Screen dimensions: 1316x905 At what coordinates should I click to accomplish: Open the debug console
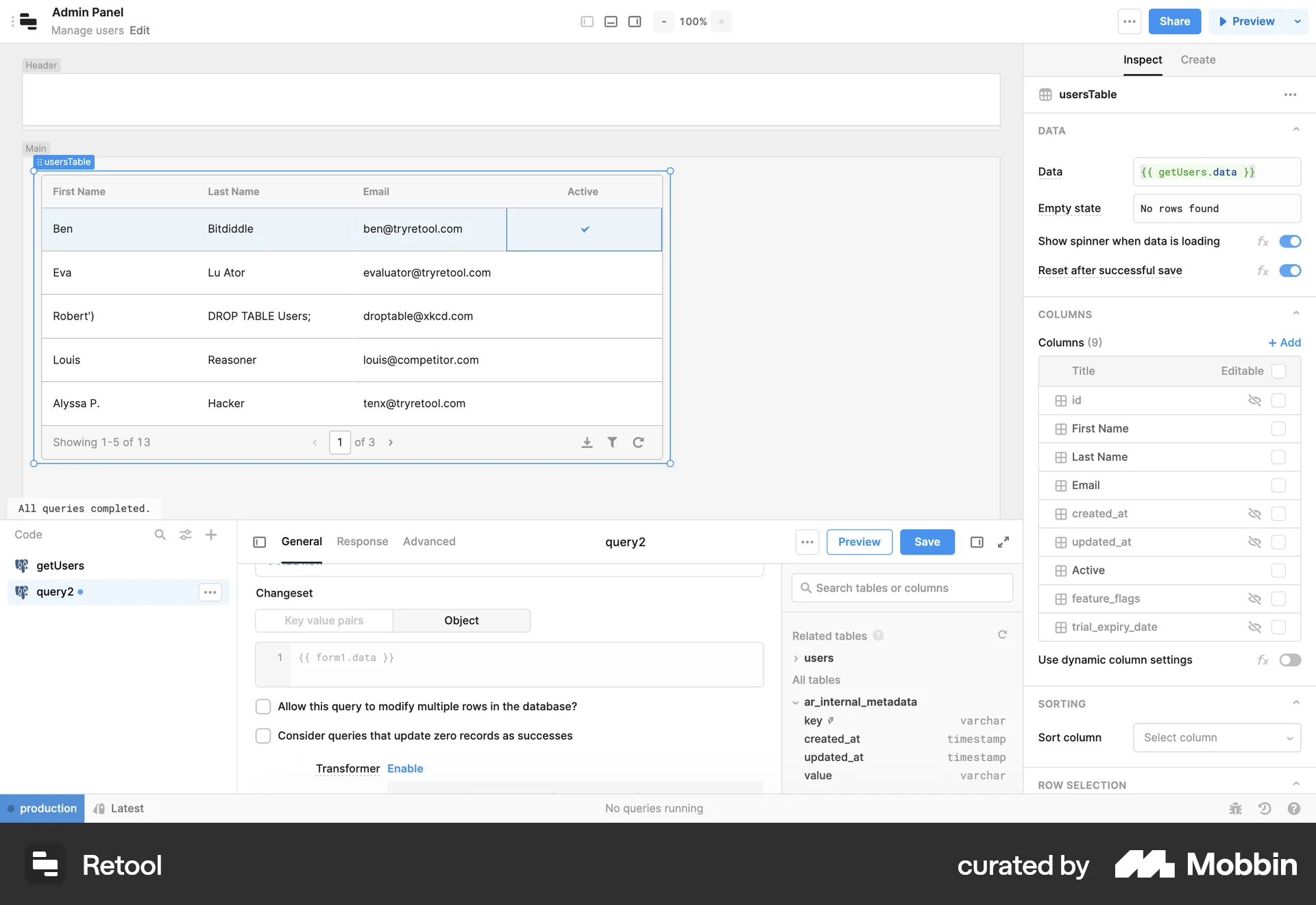click(1235, 808)
